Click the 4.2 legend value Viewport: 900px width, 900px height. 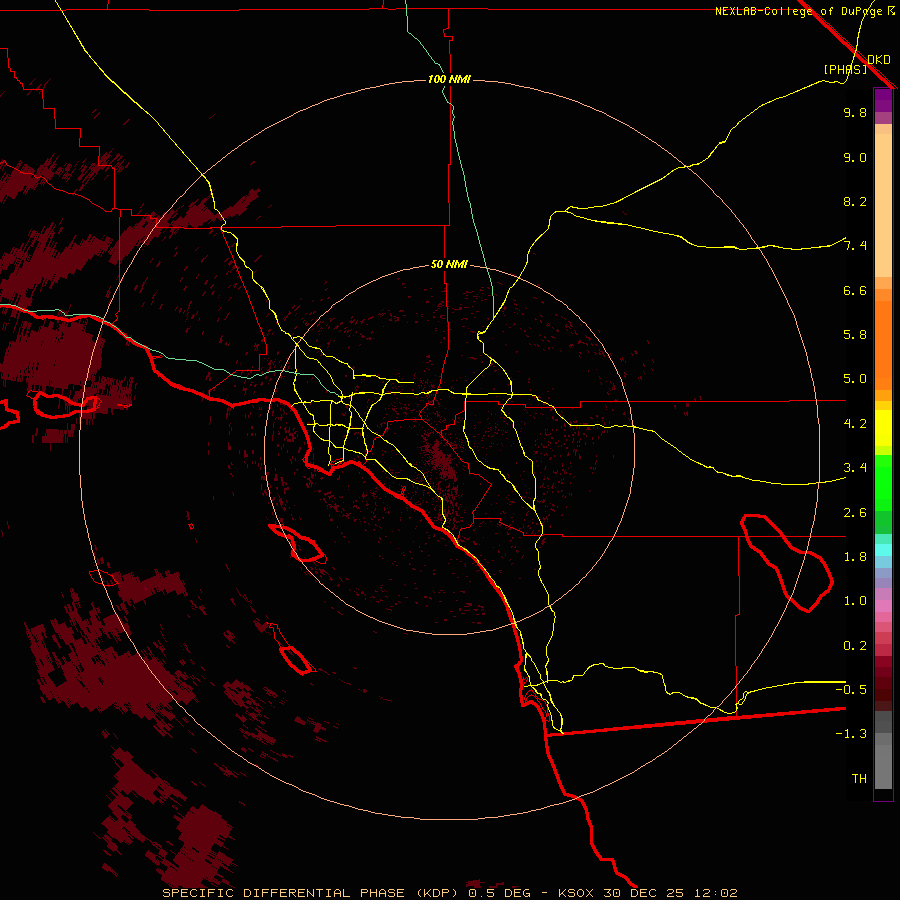(855, 424)
